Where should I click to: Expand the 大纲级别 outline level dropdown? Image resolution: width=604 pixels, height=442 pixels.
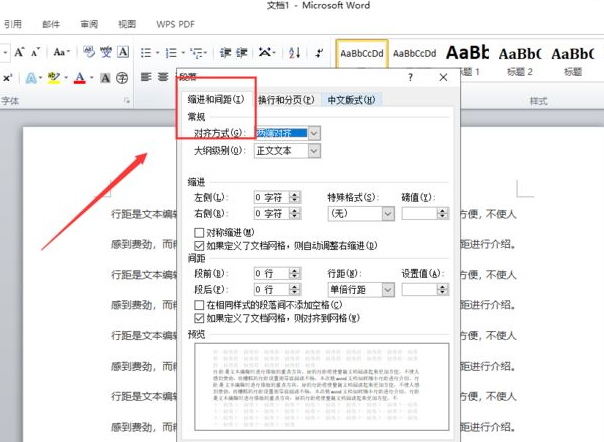[314, 151]
